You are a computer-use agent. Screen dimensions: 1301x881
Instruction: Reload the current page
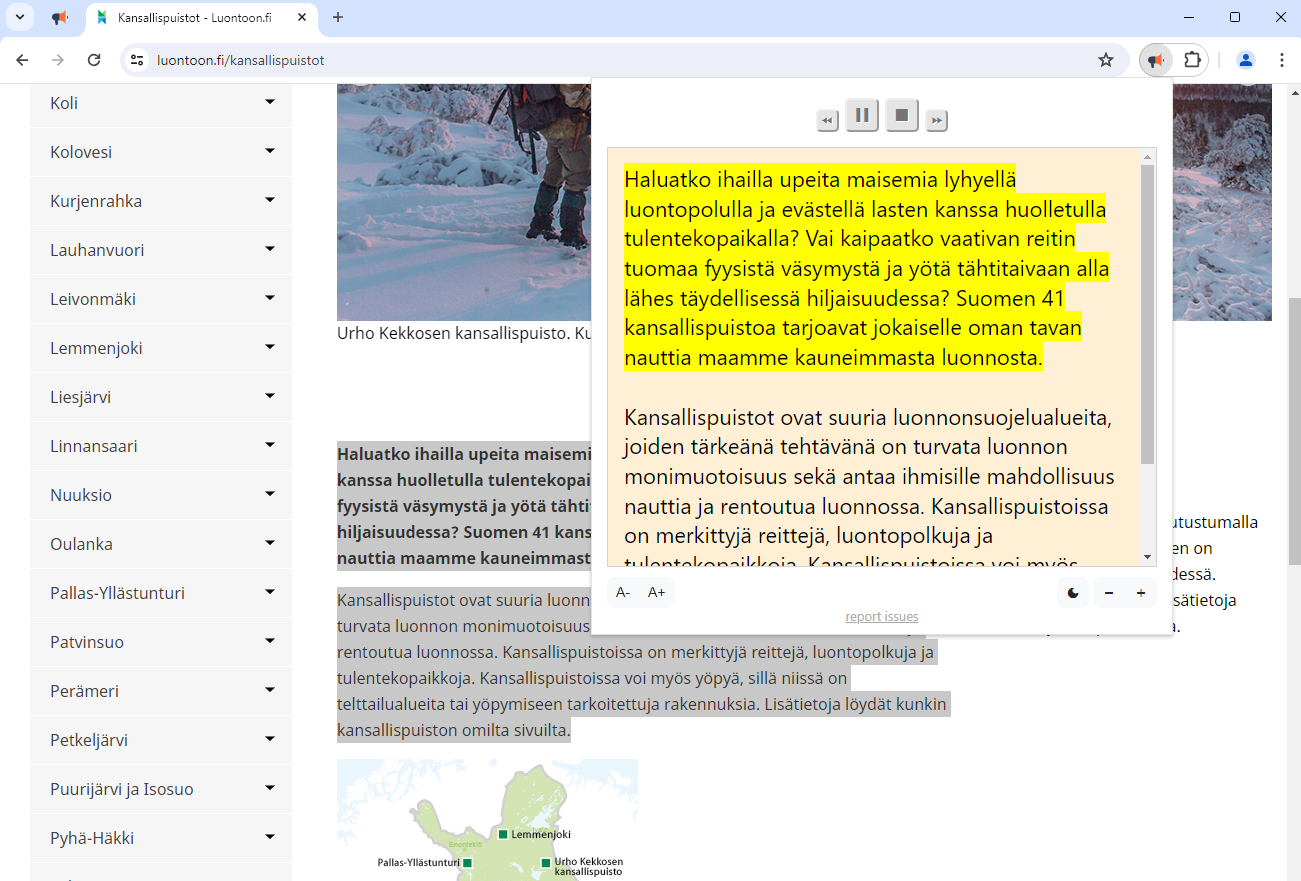(94, 60)
